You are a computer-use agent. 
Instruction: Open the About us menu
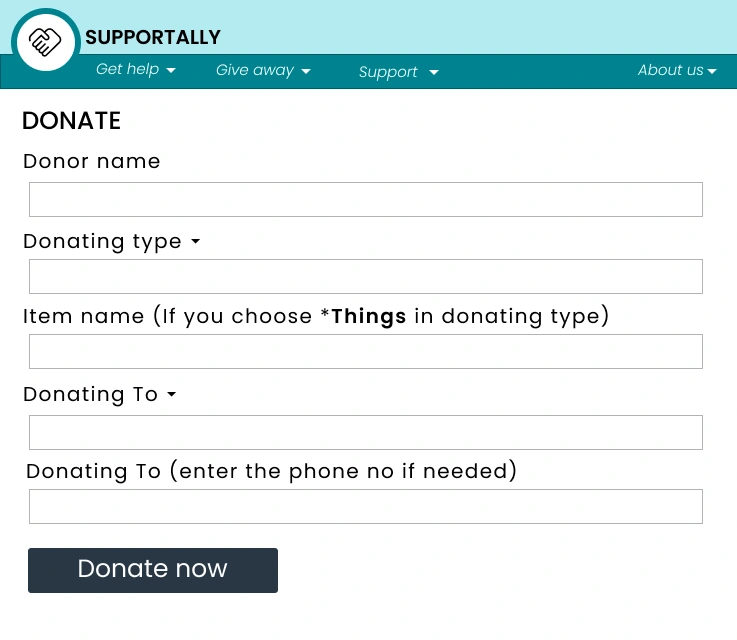670,70
